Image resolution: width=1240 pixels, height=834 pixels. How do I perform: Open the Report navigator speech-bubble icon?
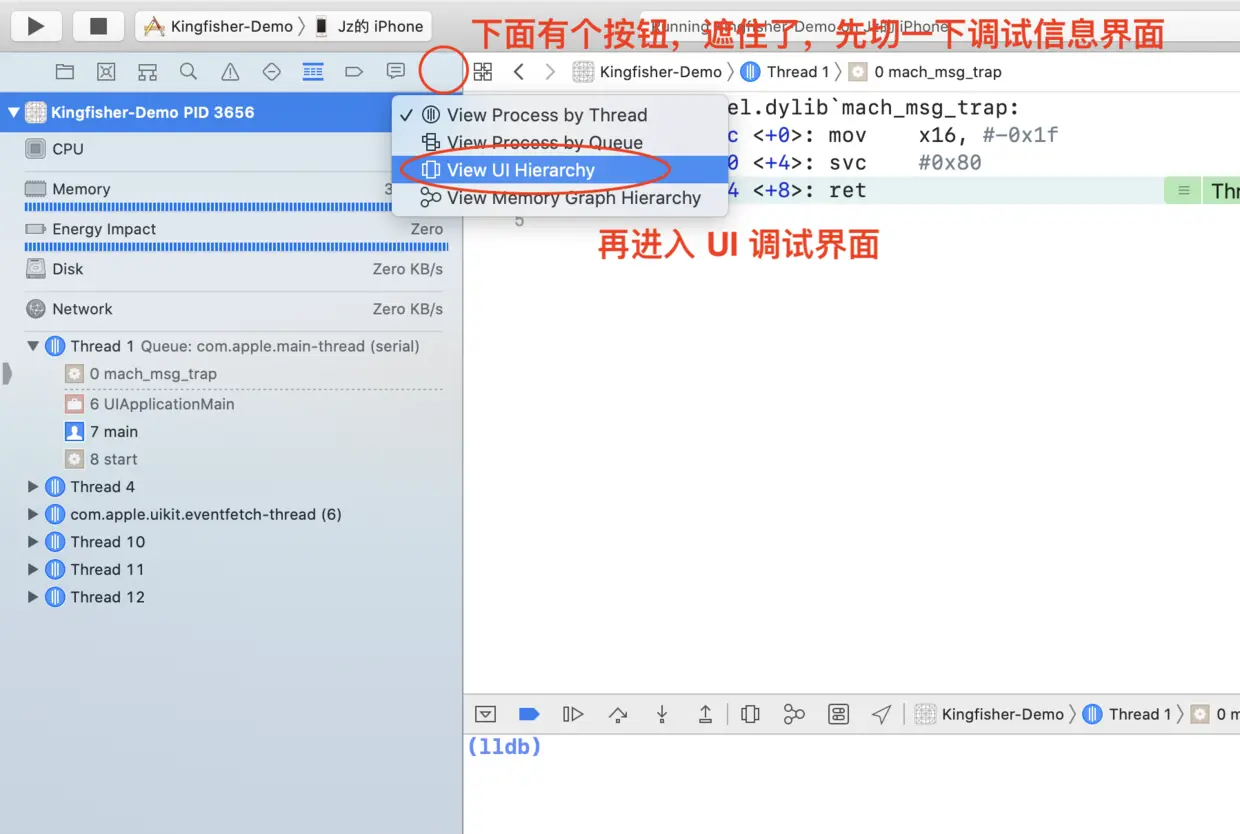click(x=396, y=72)
